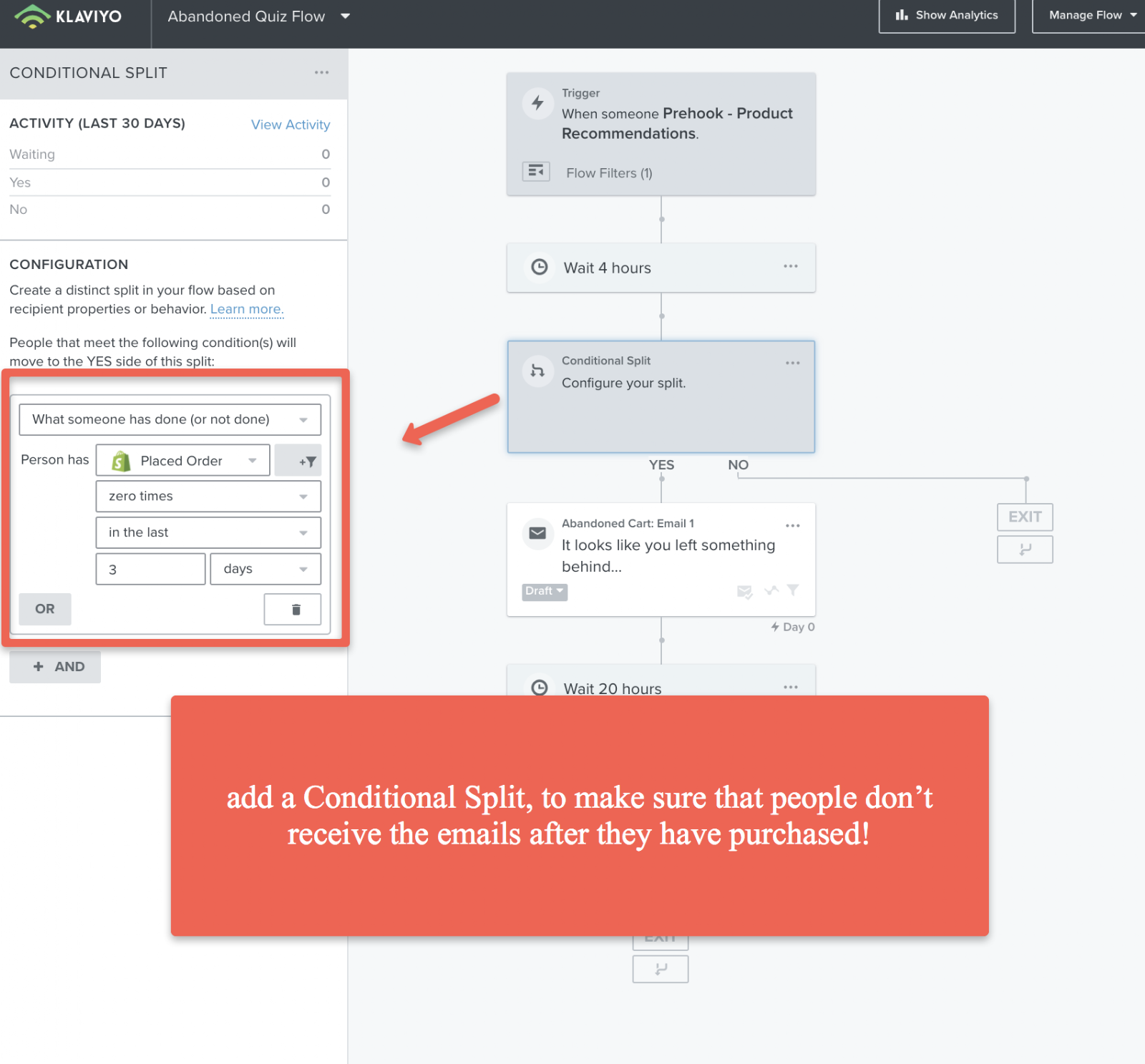Delete condition with trash icon
This screenshot has height=1064, width=1145.
point(293,609)
